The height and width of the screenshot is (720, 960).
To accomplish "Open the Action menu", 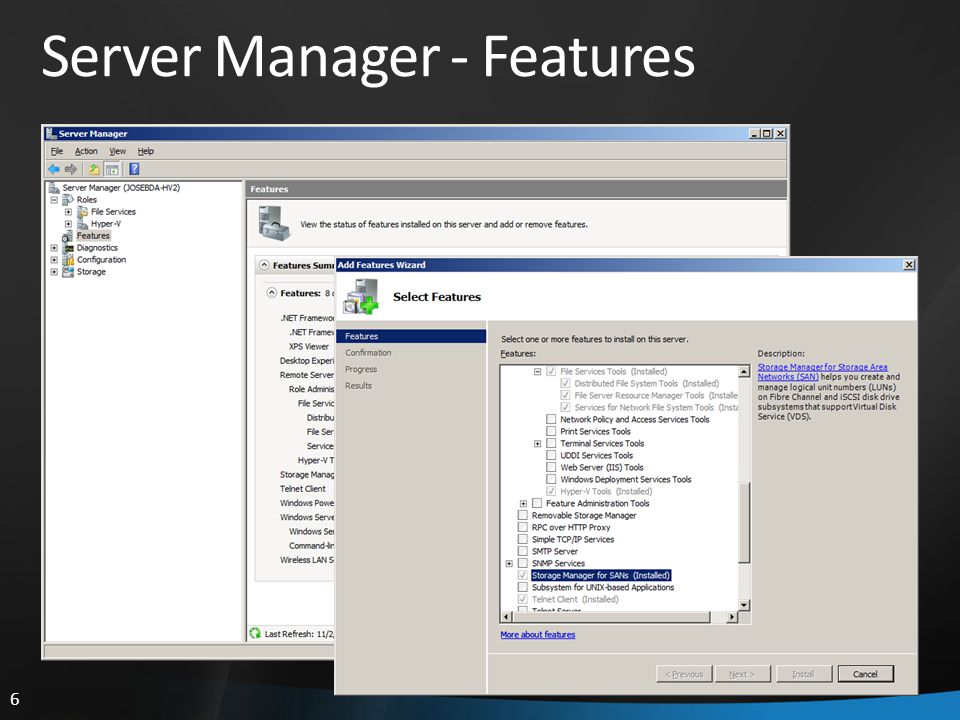I will pyautogui.click(x=86, y=151).
